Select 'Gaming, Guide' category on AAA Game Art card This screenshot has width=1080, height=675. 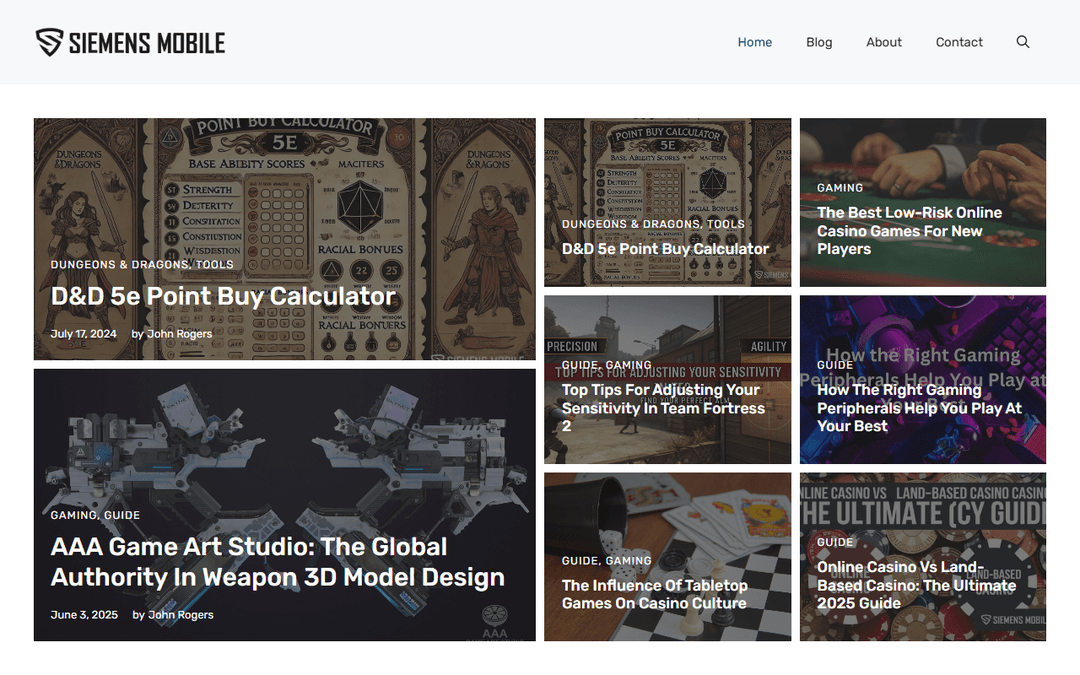tap(95, 515)
